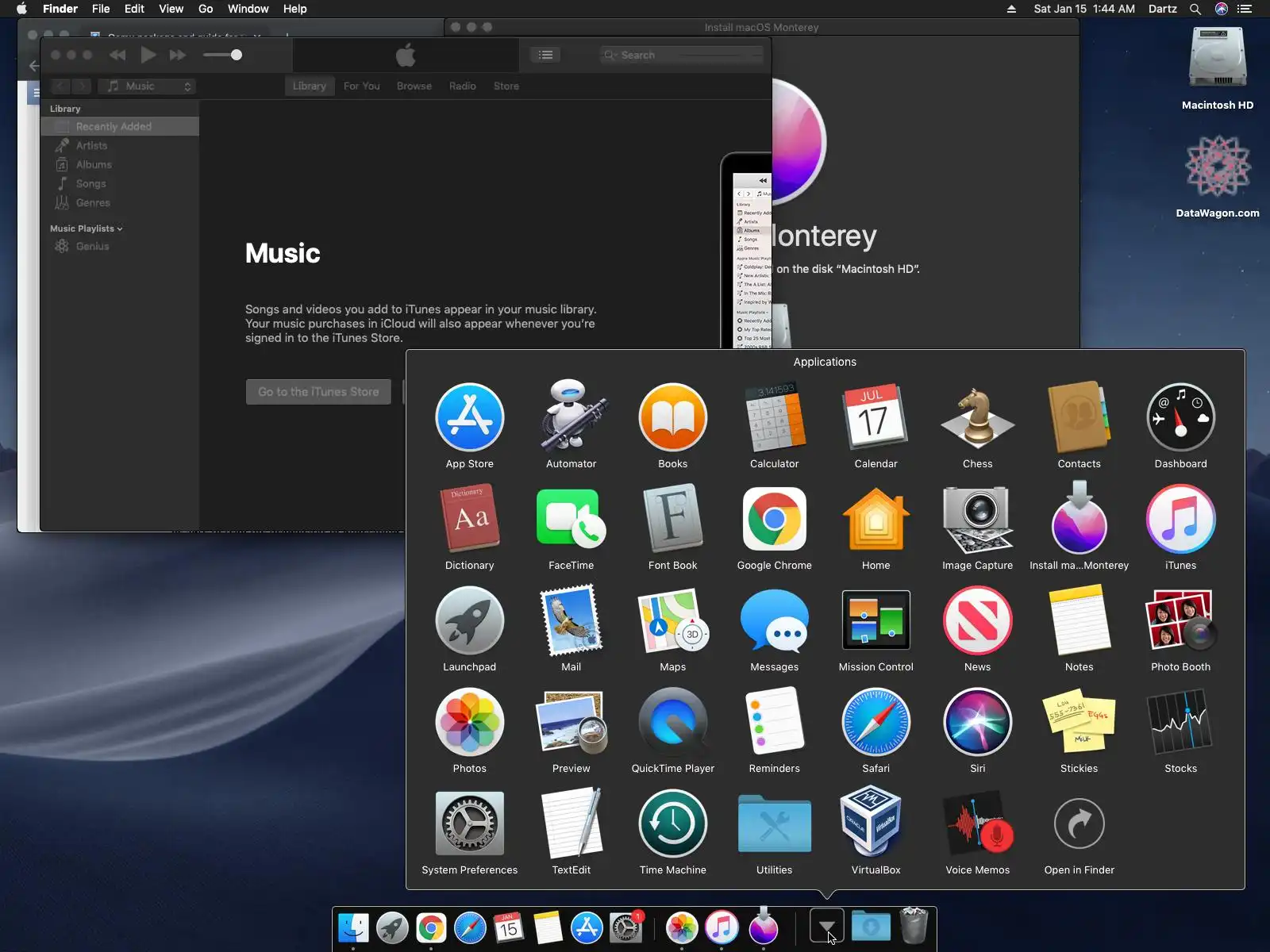This screenshot has width=1270, height=952.
Task: Click the Dartz user name in menu bar
Action: coord(1162,9)
